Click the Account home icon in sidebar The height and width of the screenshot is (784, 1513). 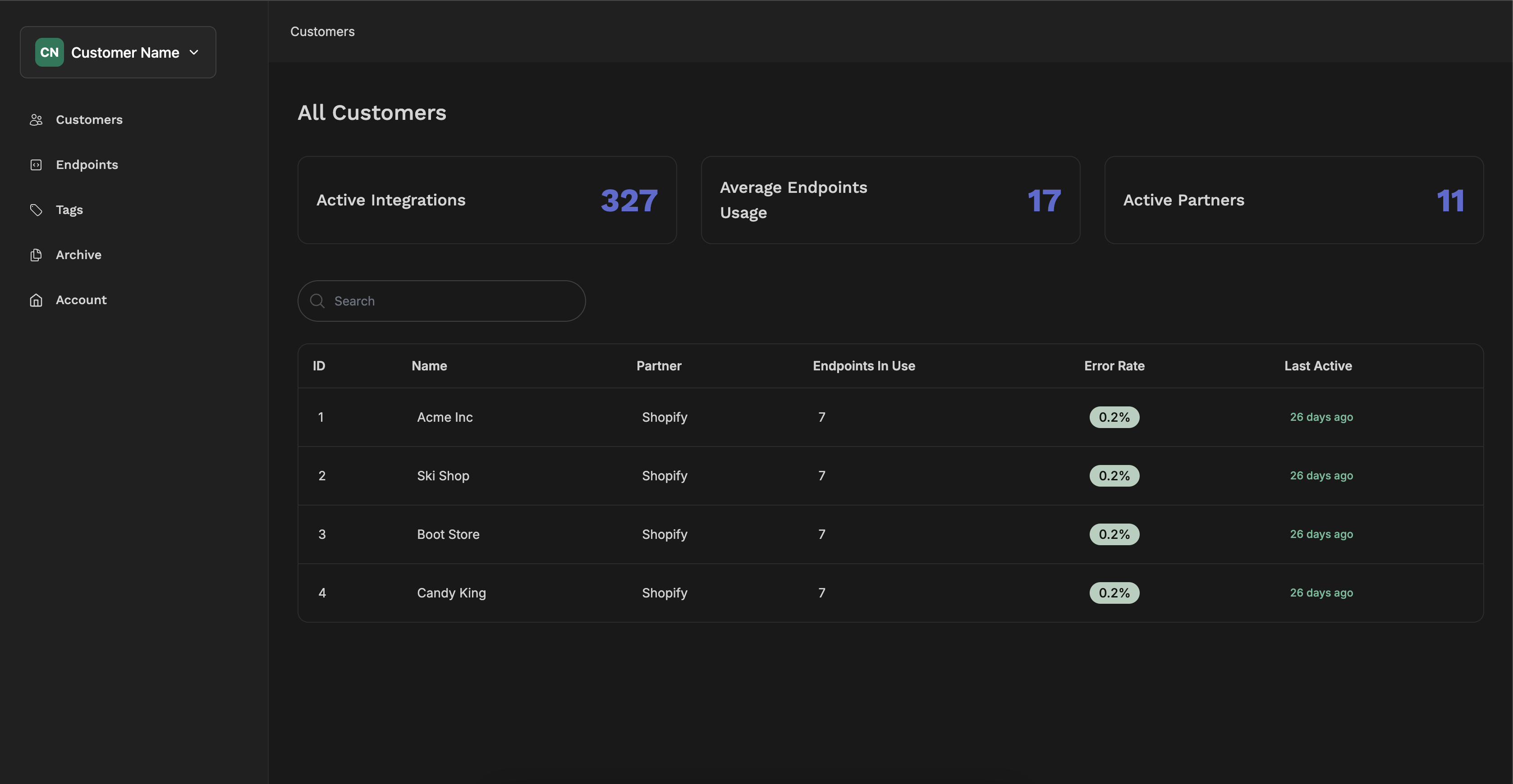pyautogui.click(x=36, y=300)
